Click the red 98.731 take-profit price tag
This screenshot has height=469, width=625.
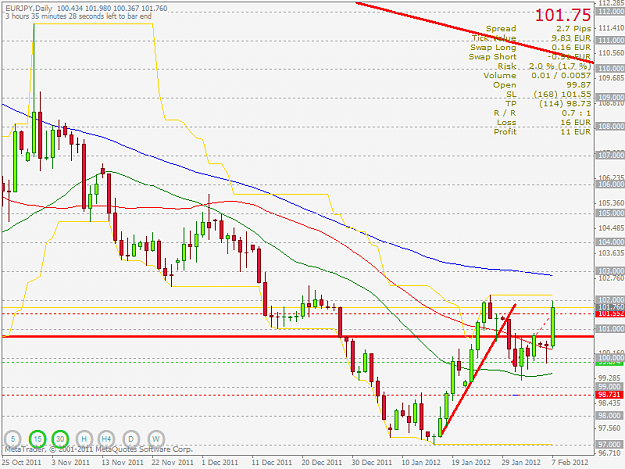pos(610,395)
